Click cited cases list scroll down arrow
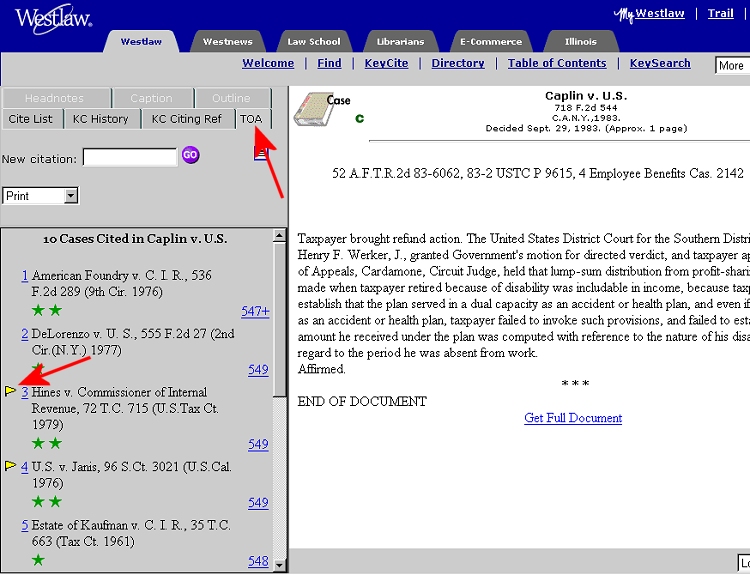This screenshot has width=750, height=575. click(x=279, y=565)
